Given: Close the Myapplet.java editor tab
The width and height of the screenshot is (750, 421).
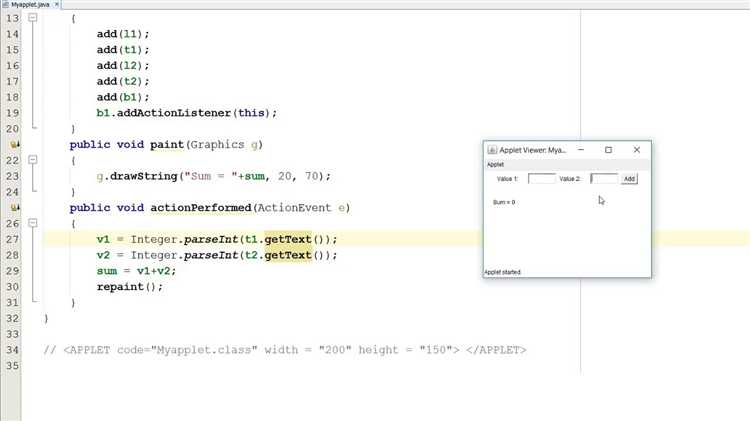Looking at the screenshot, I should 56,4.
